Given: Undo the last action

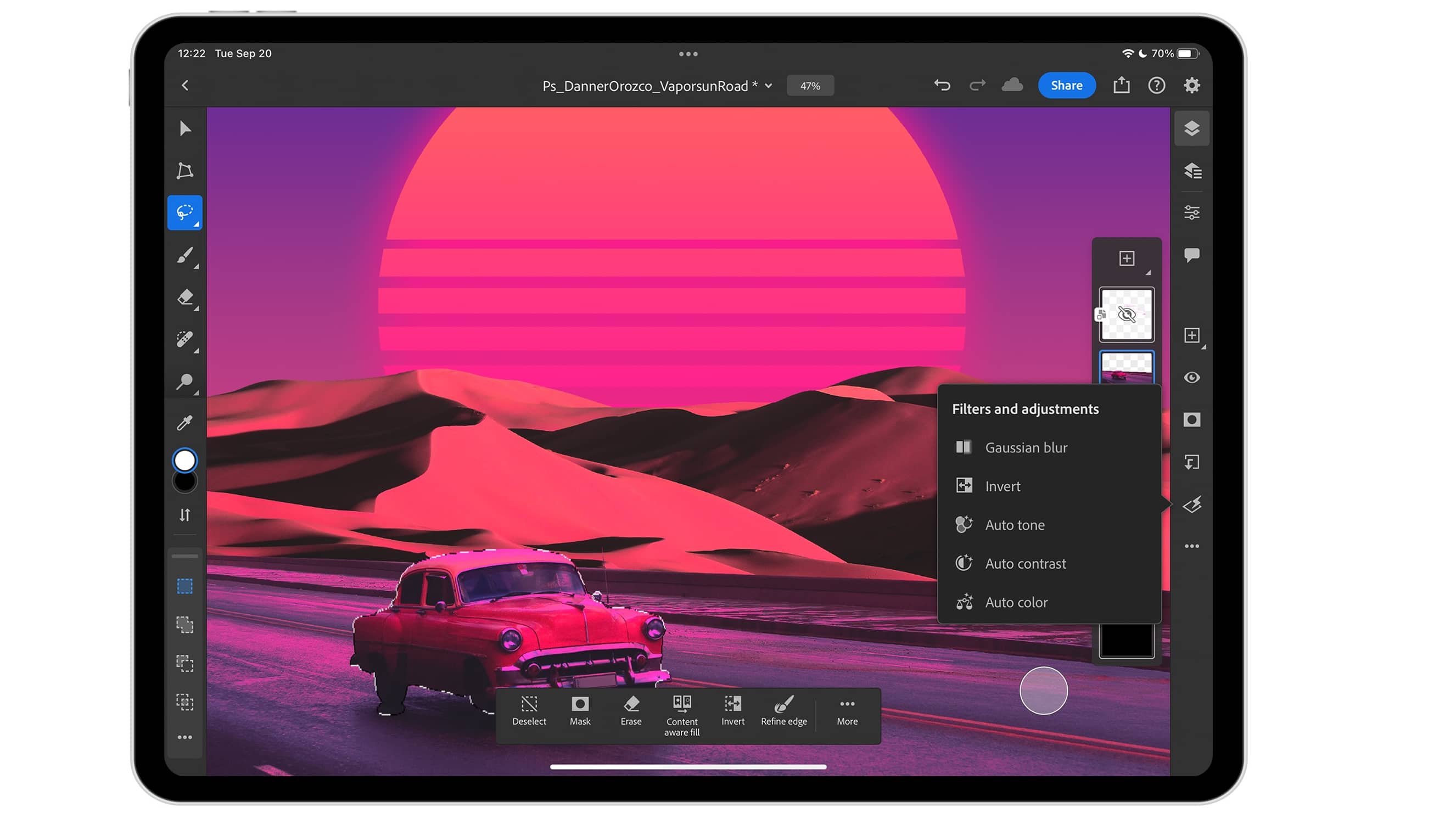Looking at the screenshot, I should [x=942, y=85].
